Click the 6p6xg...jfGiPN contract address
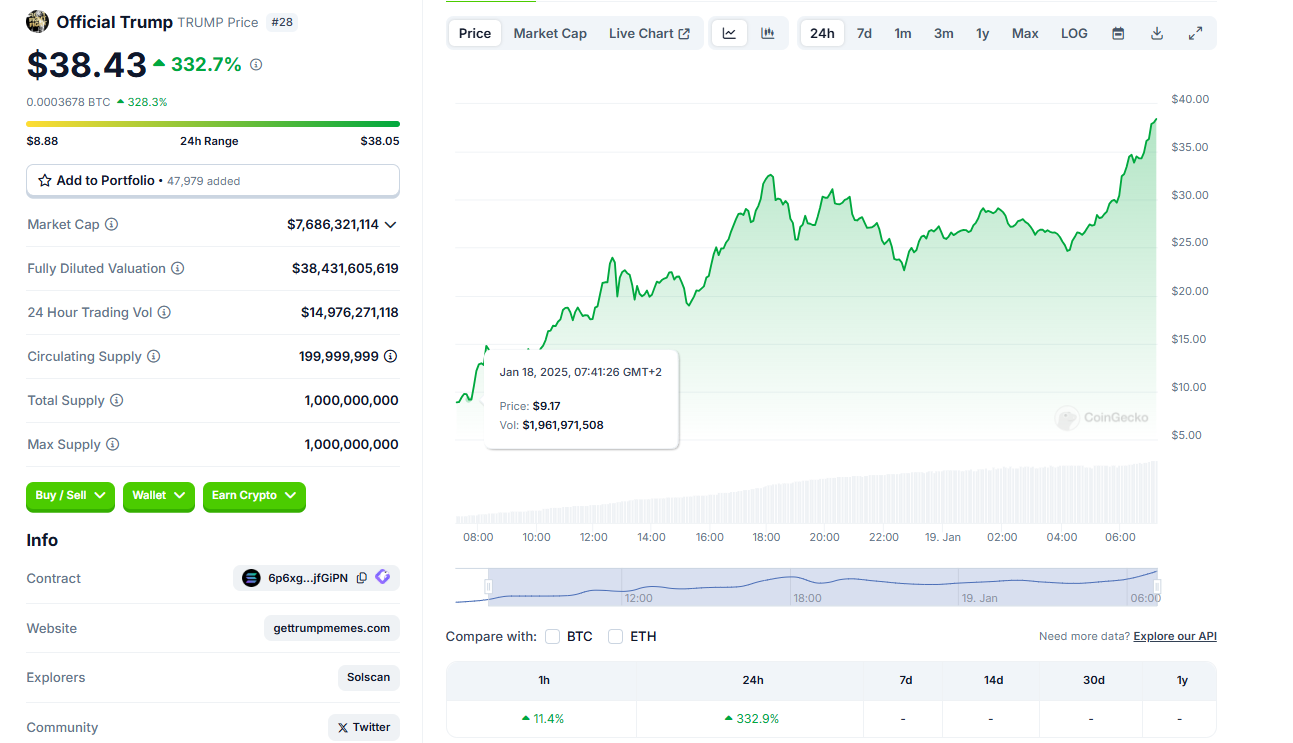Screen dimensions: 1293x743 coord(308,578)
